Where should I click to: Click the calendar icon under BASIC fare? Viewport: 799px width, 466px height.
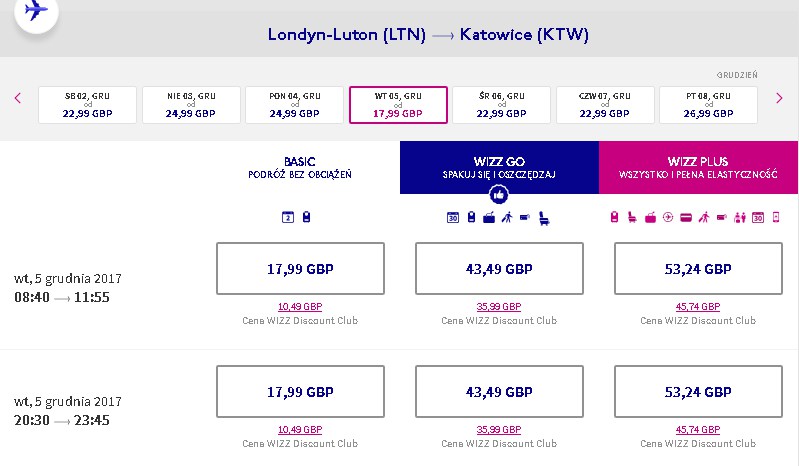coord(287,217)
